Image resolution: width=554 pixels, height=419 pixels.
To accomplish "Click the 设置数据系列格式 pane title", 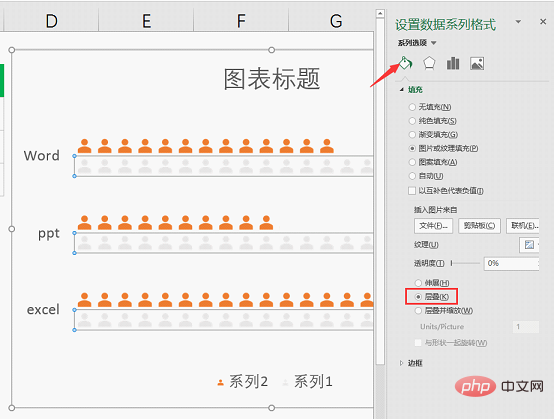I will pos(446,25).
